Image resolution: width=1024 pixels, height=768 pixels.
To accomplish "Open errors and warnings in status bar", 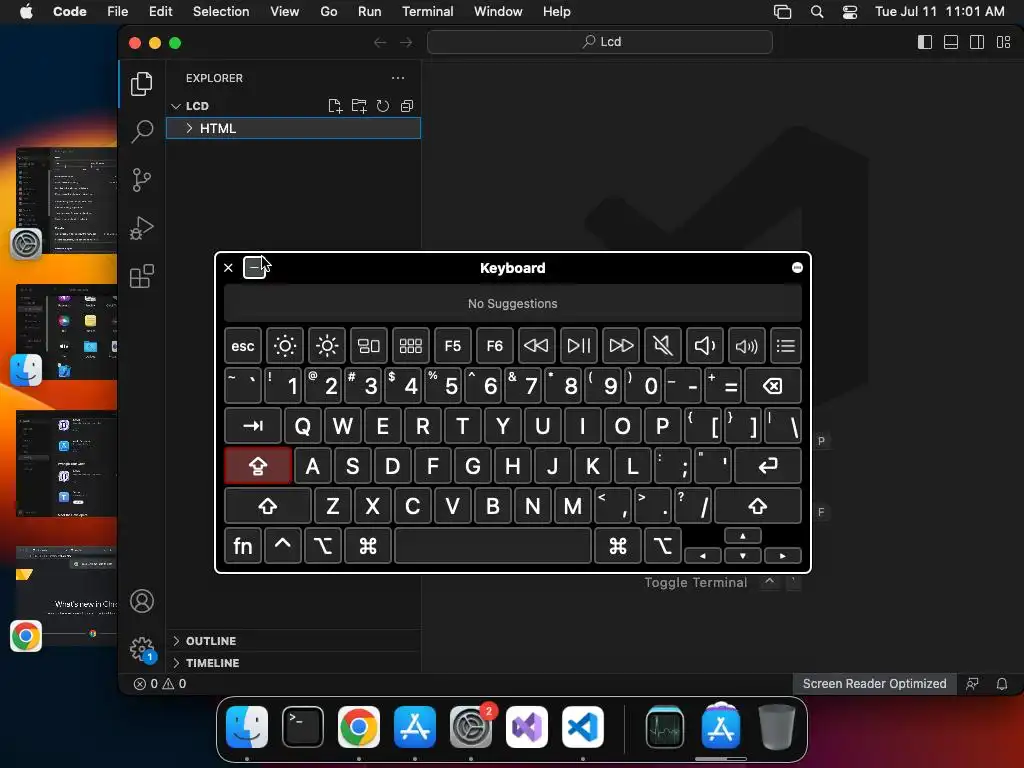I will 160,684.
